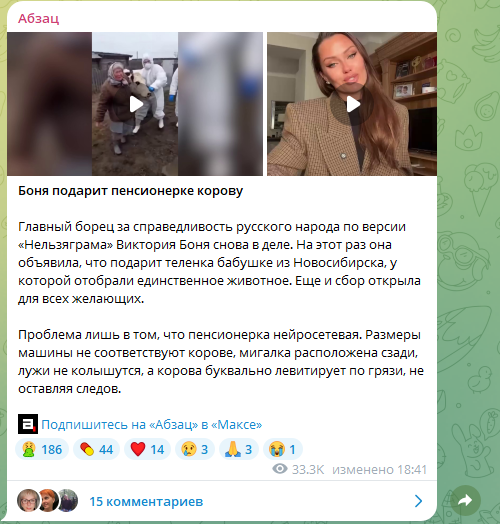Screen dimensions: 500x524
Task: Play the left video with the elderly woman
Action: point(135,104)
